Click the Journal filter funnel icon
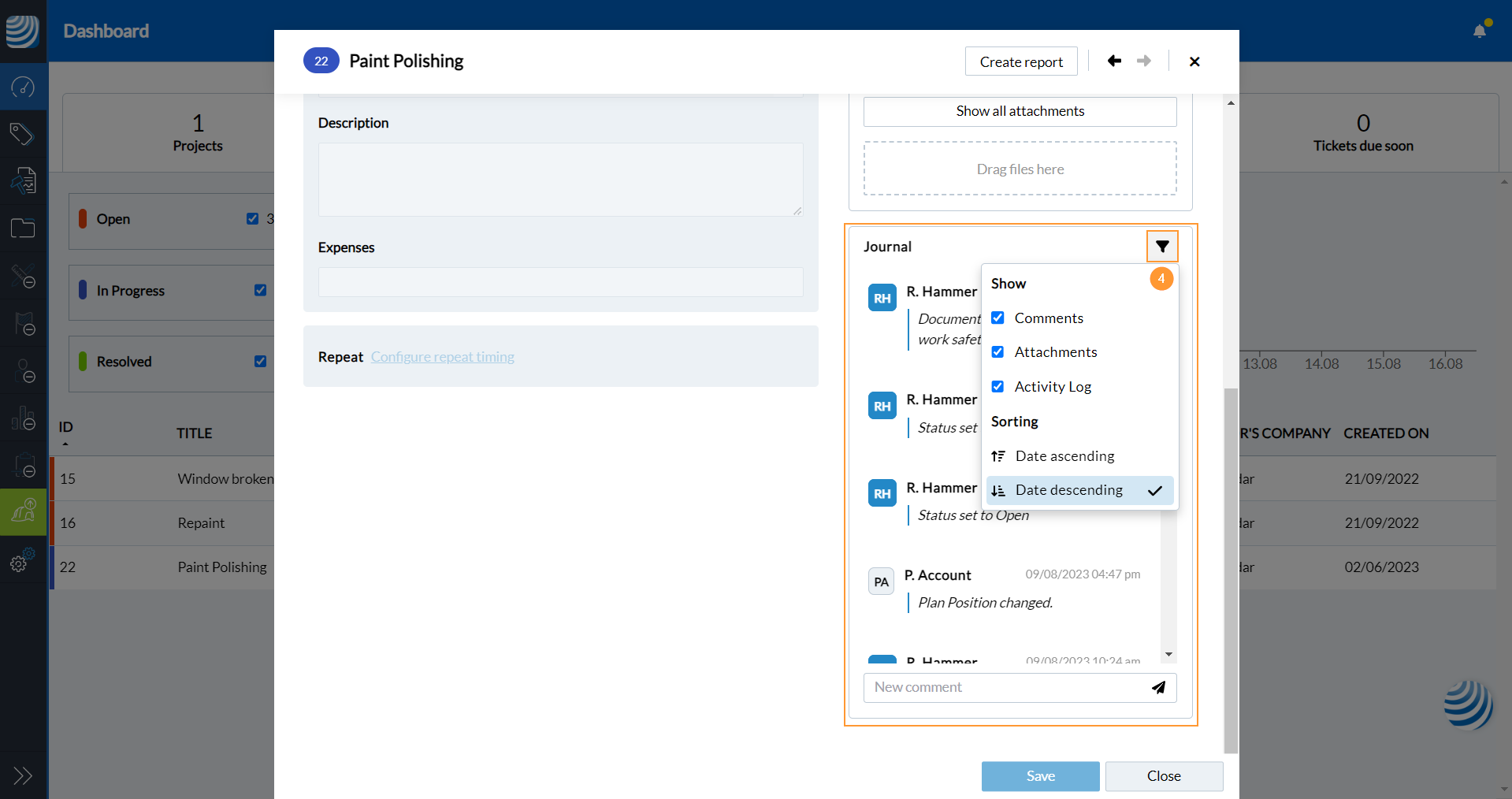Viewport: 1512px width, 799px height. tap(1162, 247)
